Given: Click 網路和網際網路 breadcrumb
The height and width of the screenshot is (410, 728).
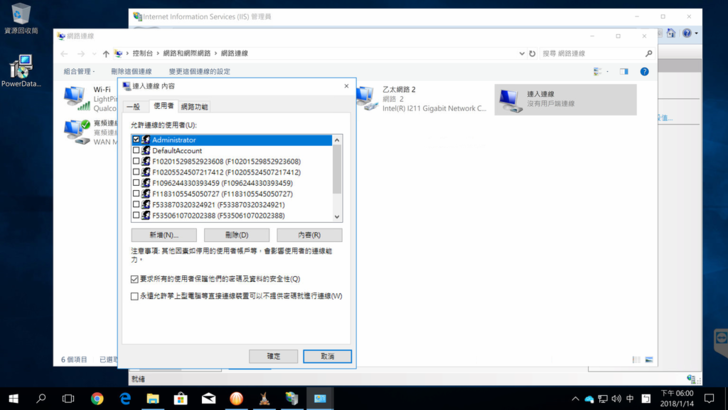Looking at the screenshot, I should point(187,53).
